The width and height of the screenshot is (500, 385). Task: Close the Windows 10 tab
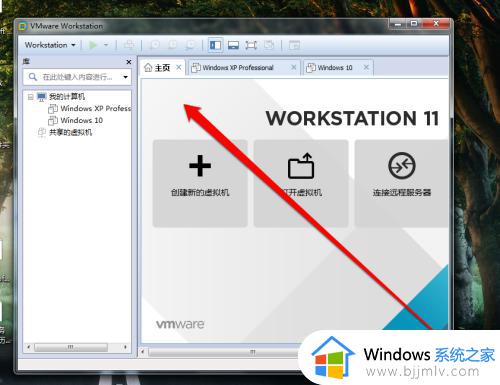click(366, 67)
